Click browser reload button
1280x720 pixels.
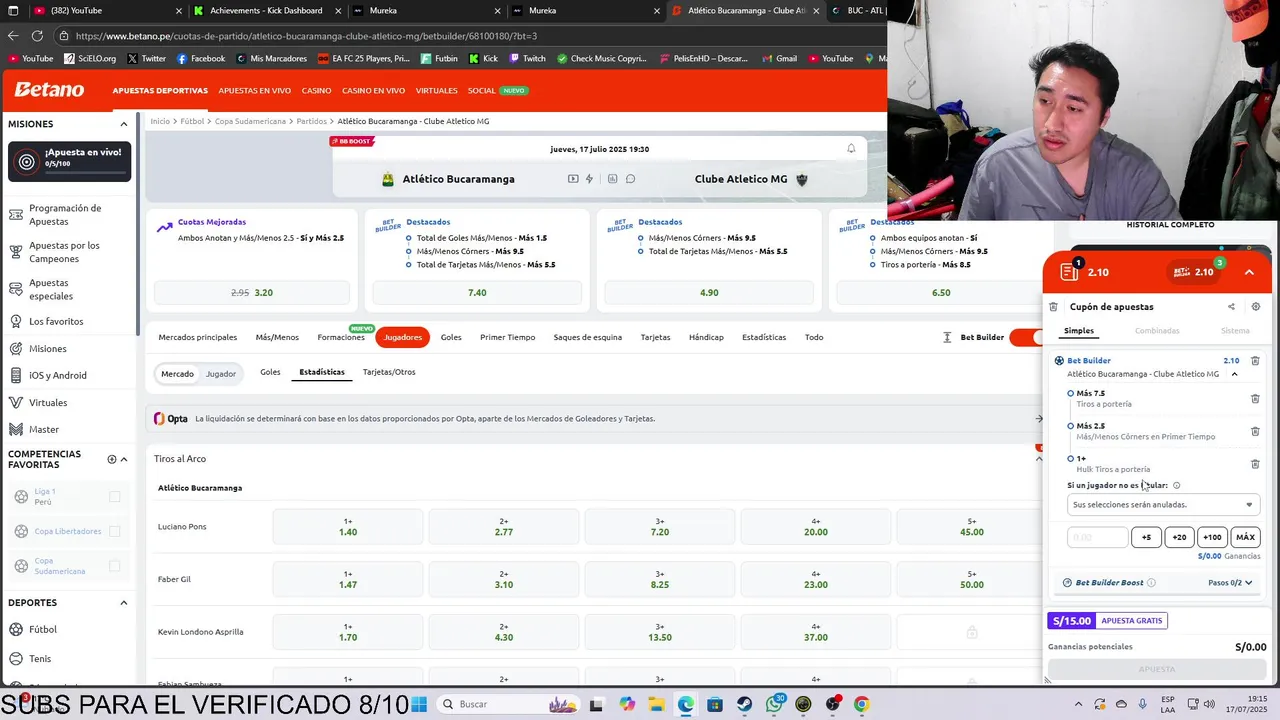(x=37, y=36)
